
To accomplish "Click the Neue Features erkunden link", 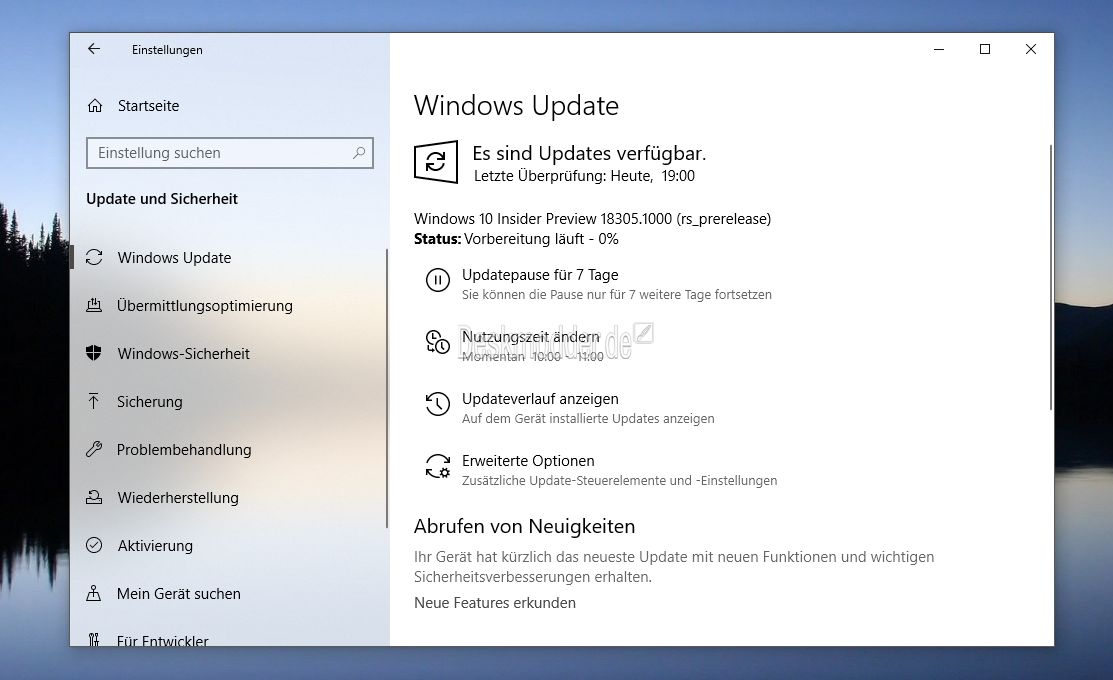I will coord(495,603).
